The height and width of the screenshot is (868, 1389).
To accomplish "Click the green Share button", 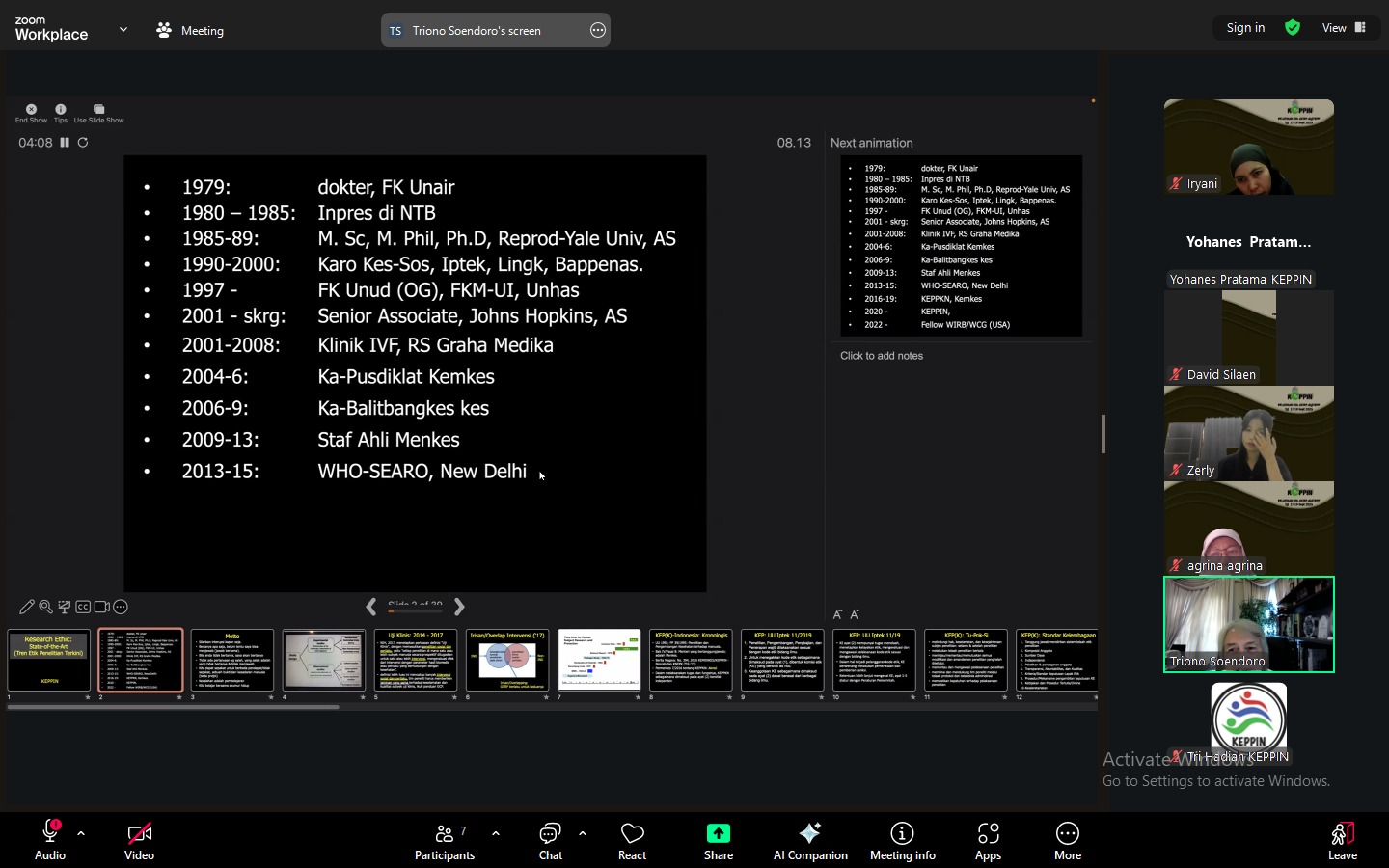I will coord(718,840).
